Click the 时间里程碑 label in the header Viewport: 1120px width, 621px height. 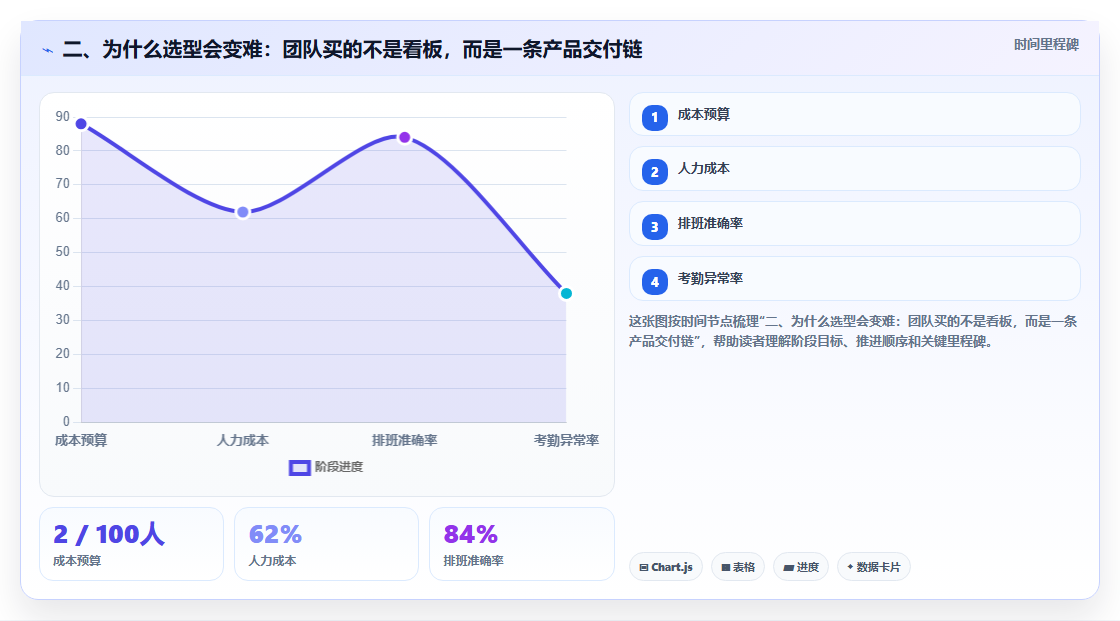(x=1046, y=44)
